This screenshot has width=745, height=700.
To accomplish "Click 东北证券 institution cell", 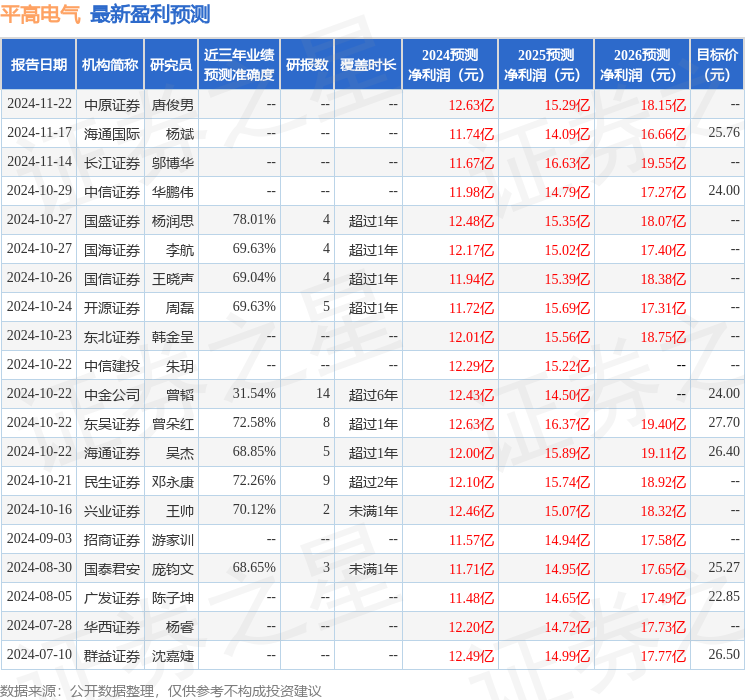I will pos(112,336).
